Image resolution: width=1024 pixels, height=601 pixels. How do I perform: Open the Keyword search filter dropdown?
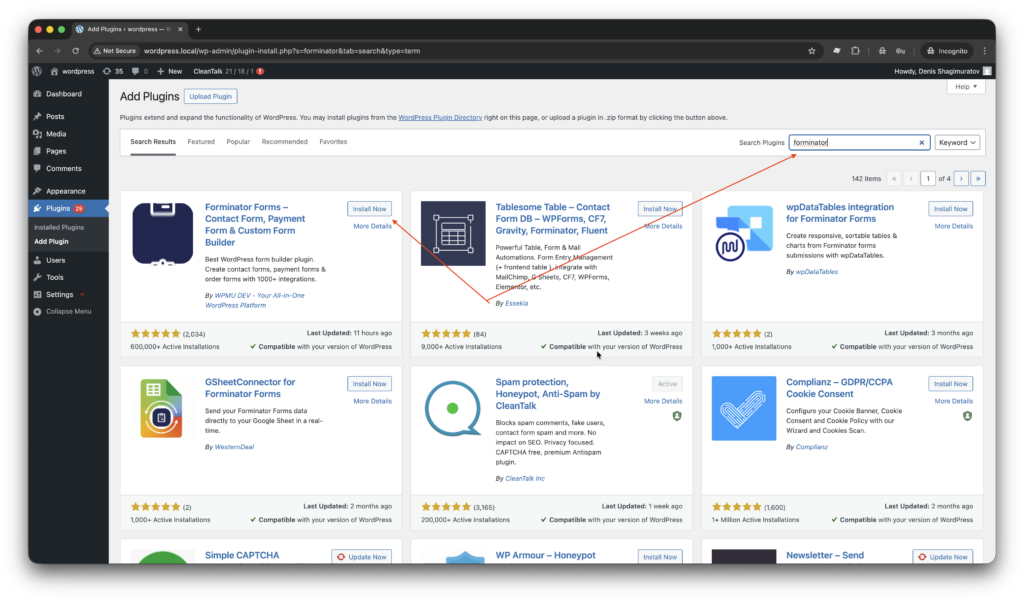tap(956, 142)
